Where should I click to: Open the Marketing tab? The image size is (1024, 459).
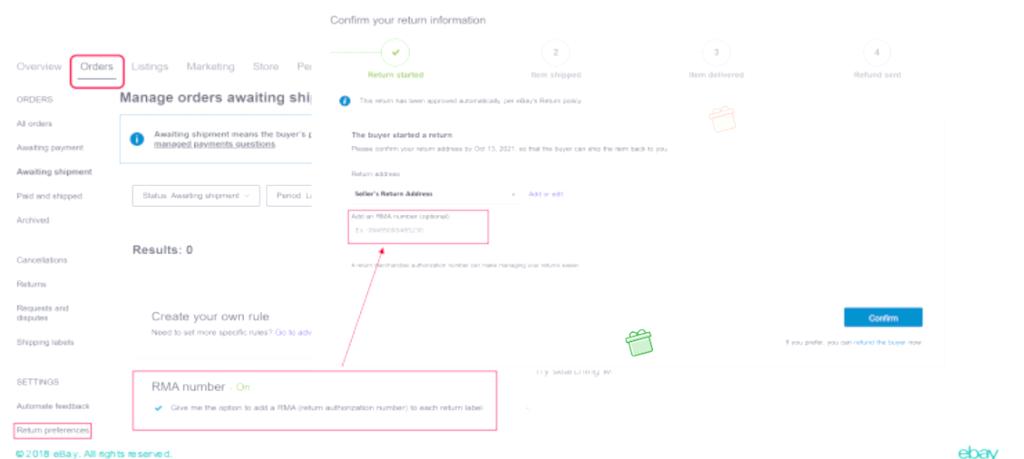pyautogui.click(x=210, y=67)
